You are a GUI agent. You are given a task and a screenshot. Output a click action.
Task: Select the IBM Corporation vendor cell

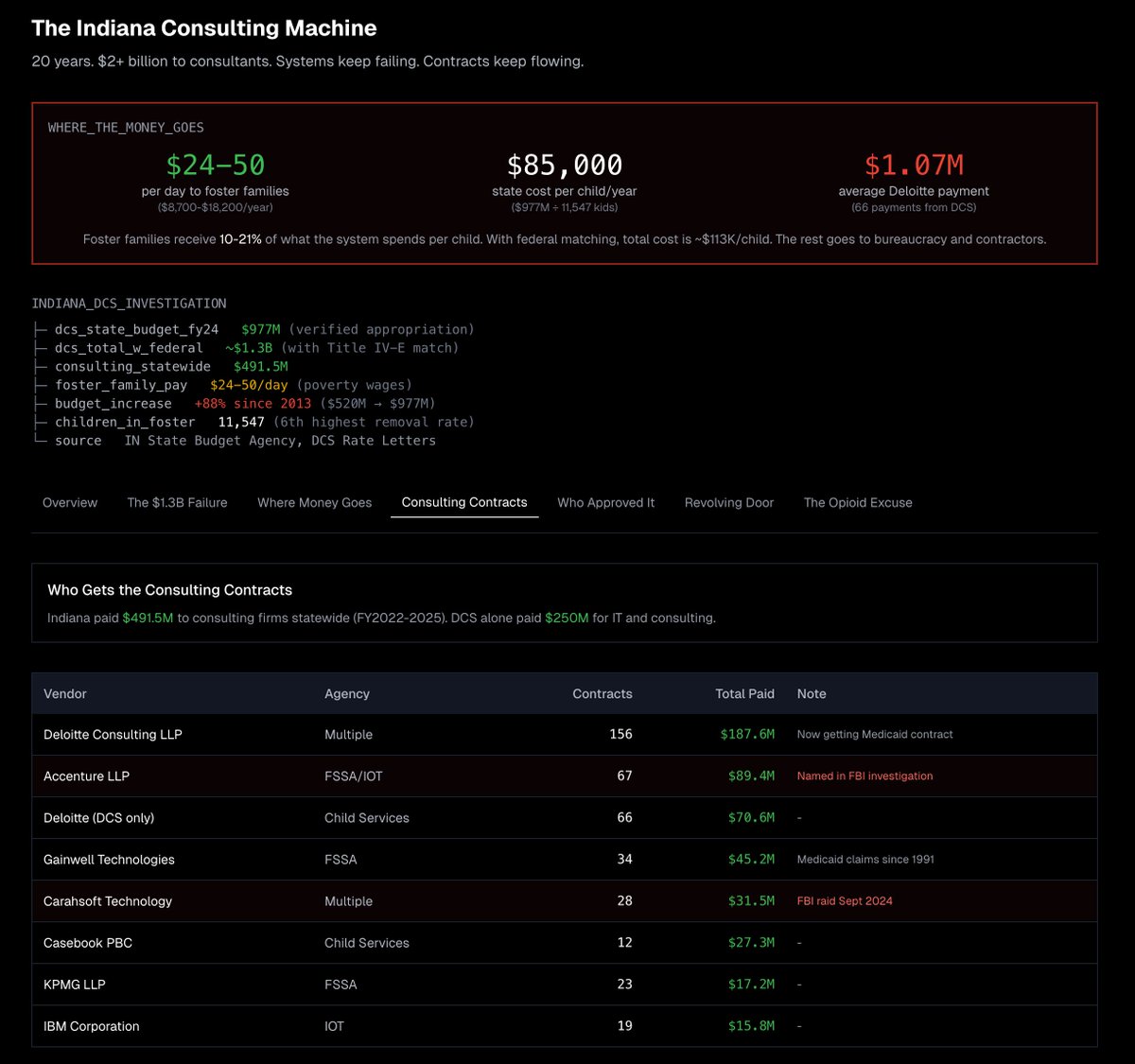point(91,1025)
